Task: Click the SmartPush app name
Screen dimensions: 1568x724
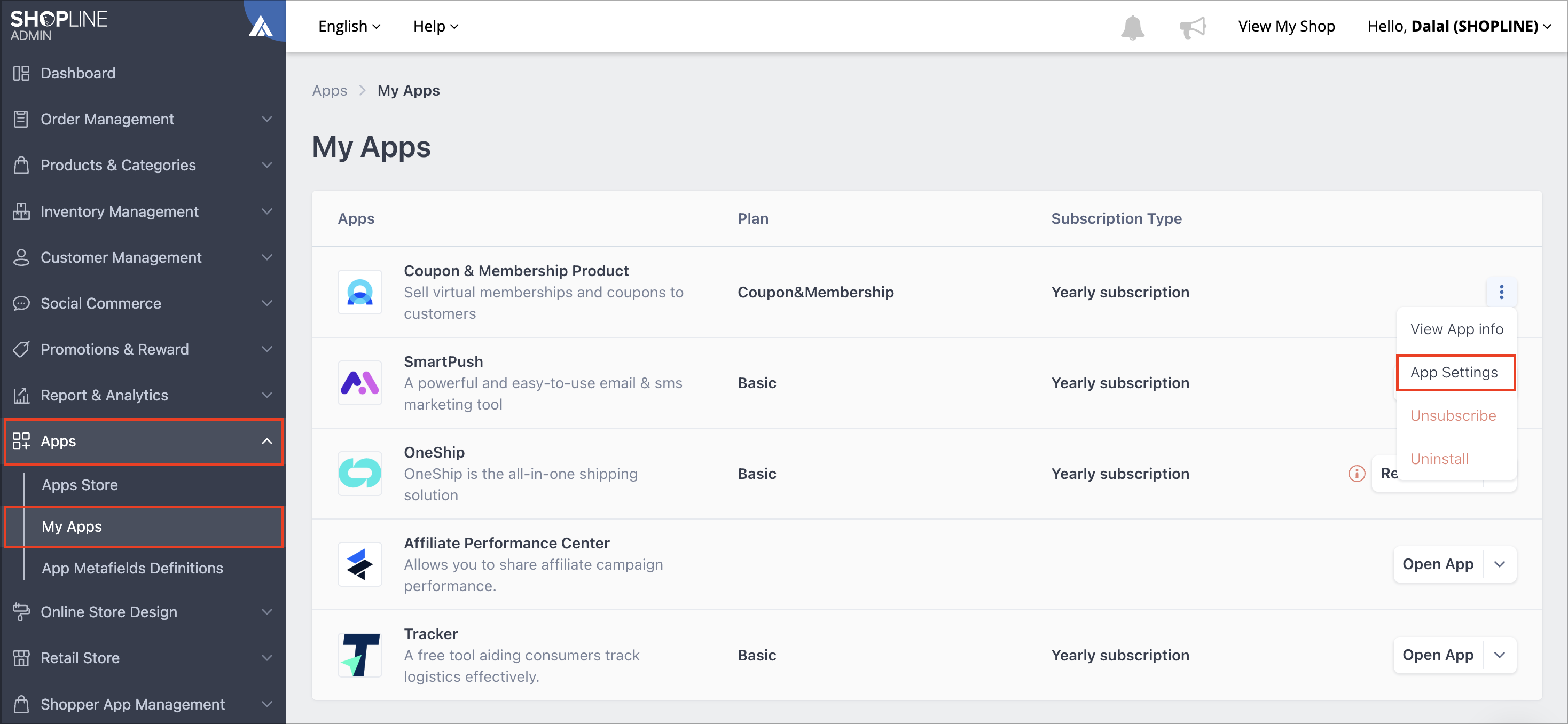Action: 443,361
